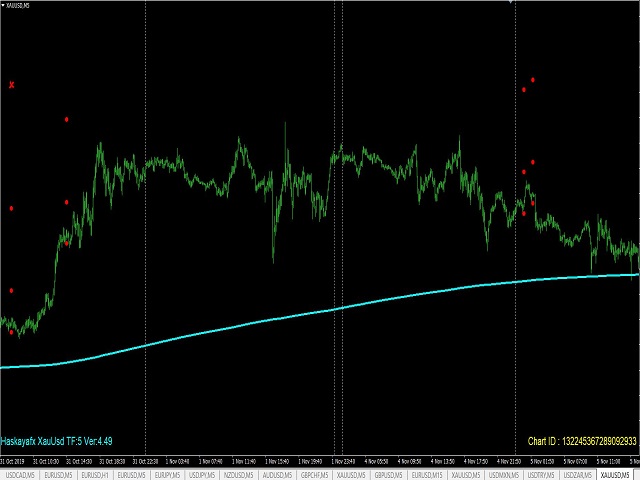Image resolution: width=640 pixels, height=480 pixels.
Task: Click the 31 Oct 22:30 time label
Action: (x=145, y=462)
